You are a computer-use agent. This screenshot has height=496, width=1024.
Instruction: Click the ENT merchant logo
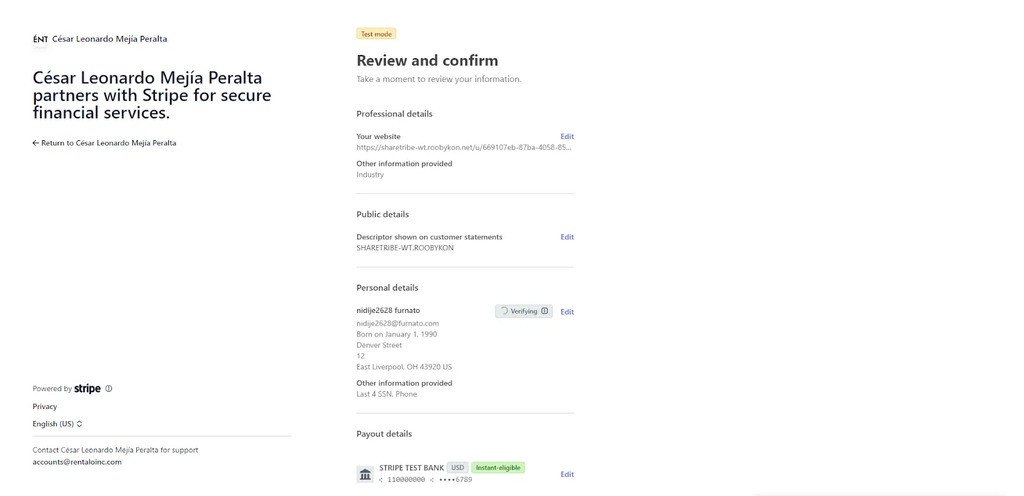click(40, 39)
